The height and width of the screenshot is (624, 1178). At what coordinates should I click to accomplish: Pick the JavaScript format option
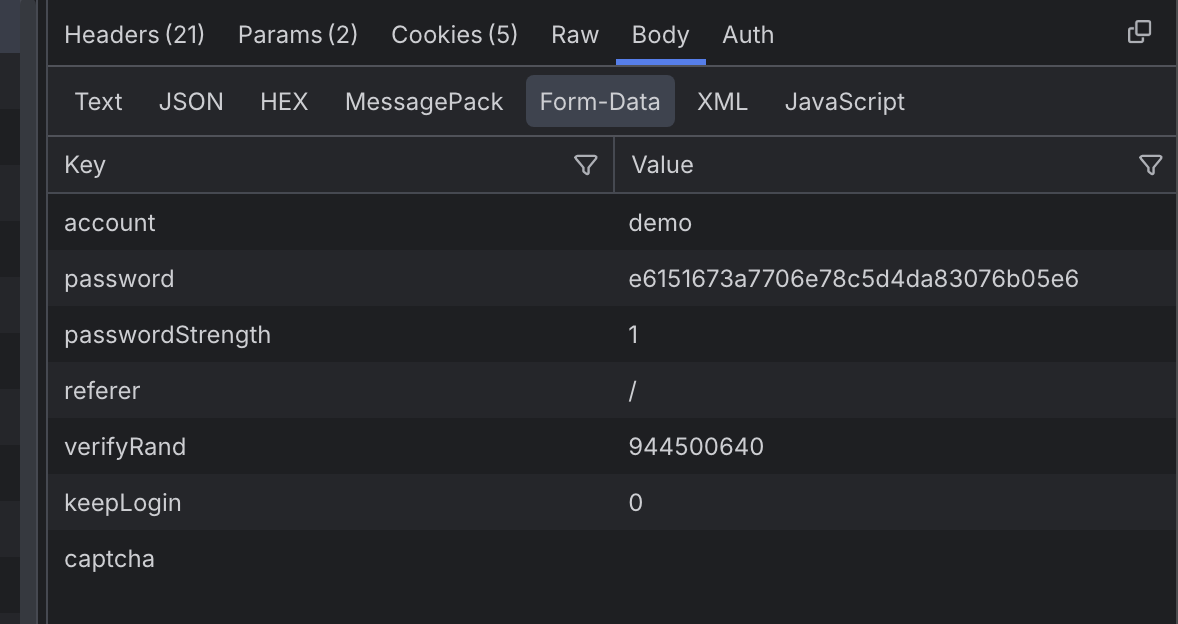(x=844, y=102)
